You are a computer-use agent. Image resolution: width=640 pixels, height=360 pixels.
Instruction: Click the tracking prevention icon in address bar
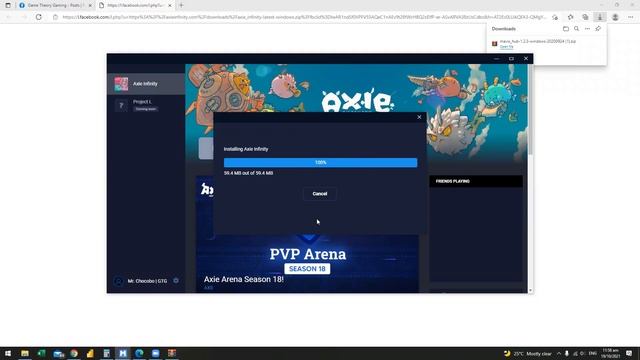point(555,17)
